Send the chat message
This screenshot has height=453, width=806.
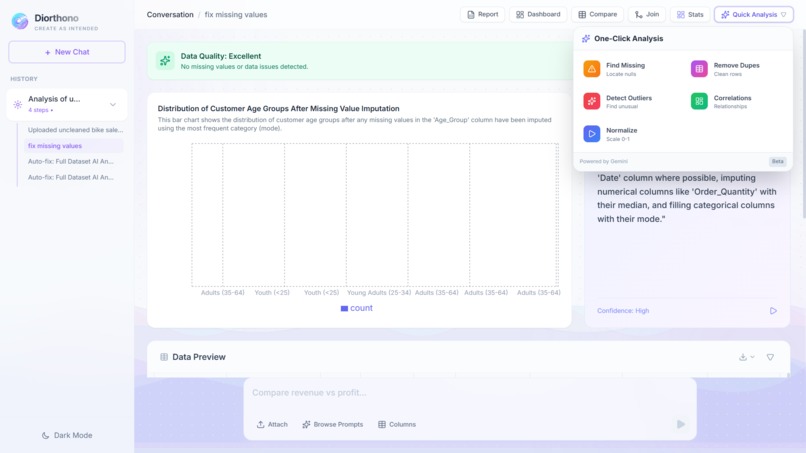click(x=681, y=424)
